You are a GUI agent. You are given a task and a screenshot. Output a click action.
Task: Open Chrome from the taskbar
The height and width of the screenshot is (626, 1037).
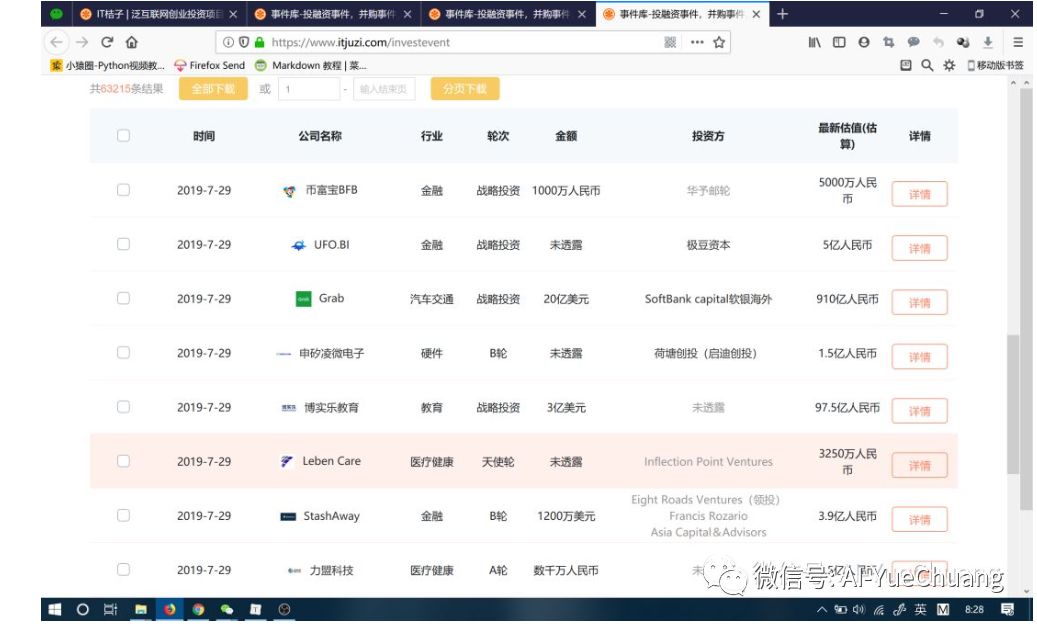198,609
